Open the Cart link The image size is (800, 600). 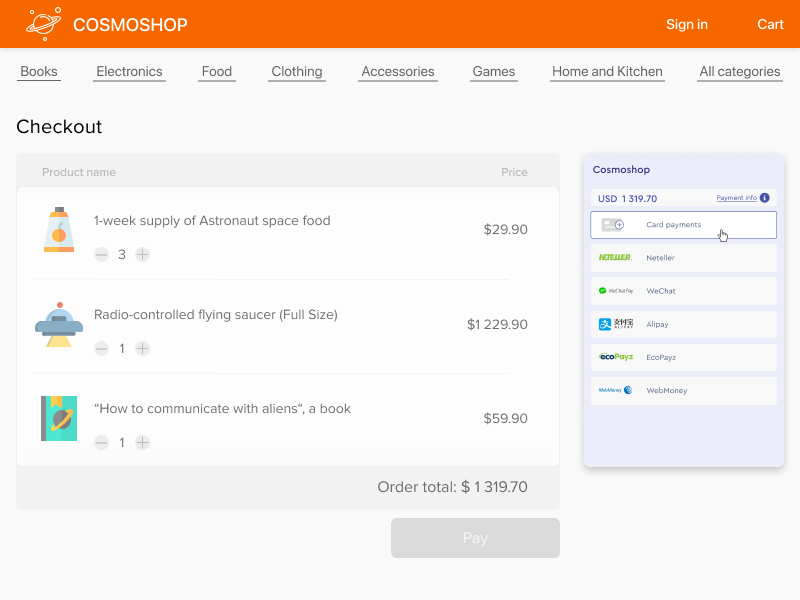[x=770, y=25]
